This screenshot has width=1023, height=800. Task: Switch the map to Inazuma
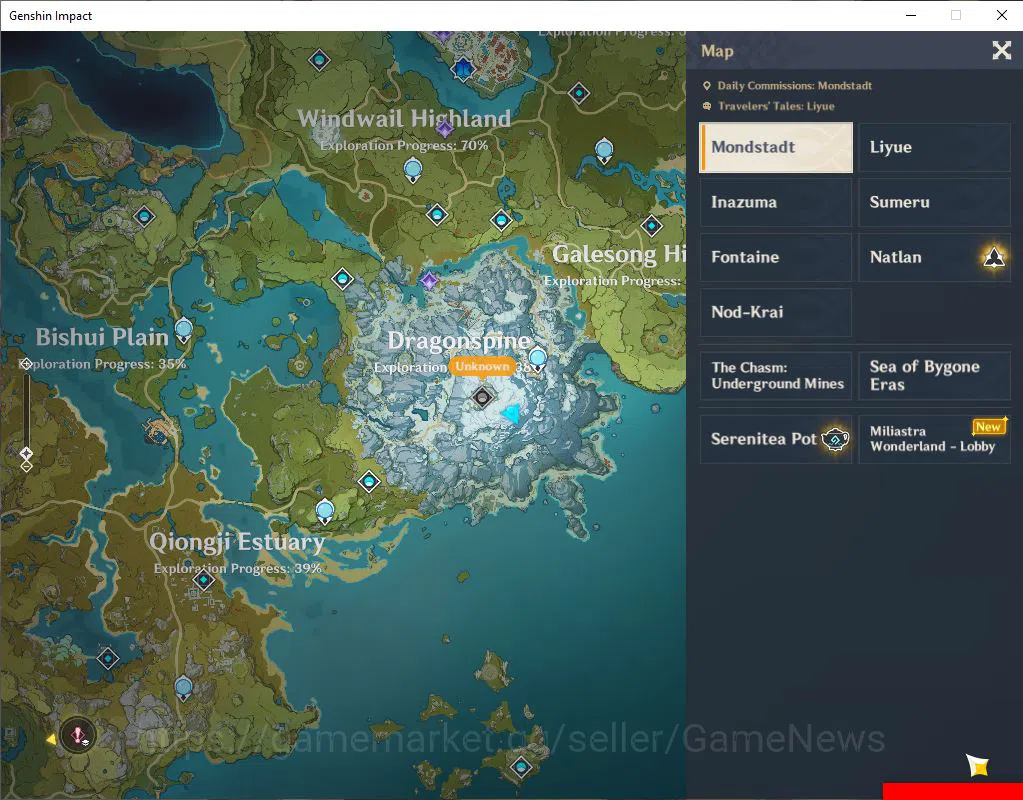point(776,202)
